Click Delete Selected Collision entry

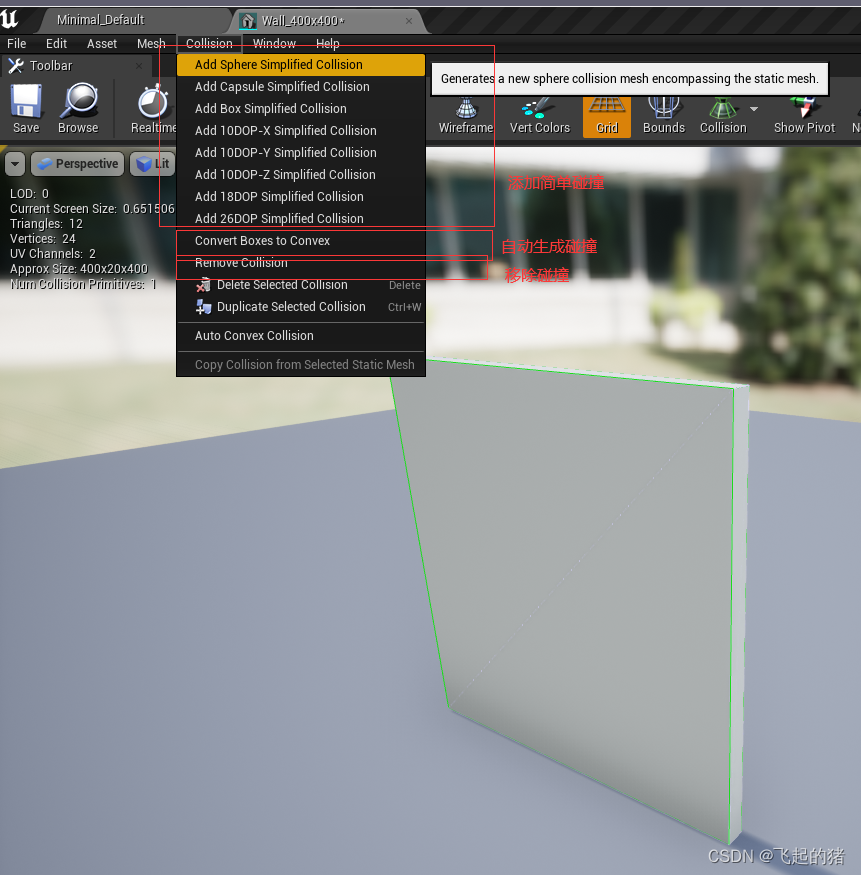click(x=301, y=285)
